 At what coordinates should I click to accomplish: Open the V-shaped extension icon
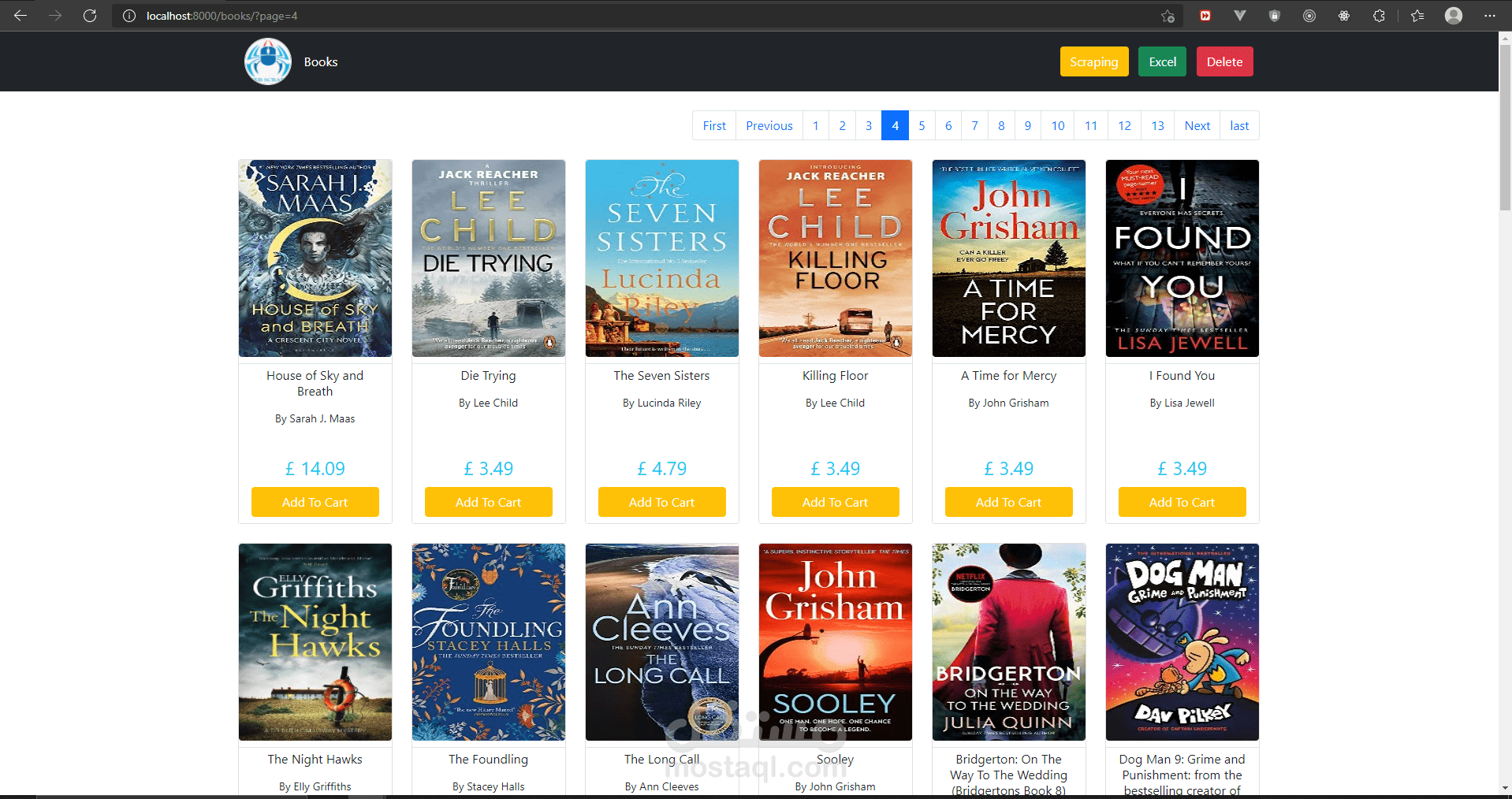(x=1240, y=16)
